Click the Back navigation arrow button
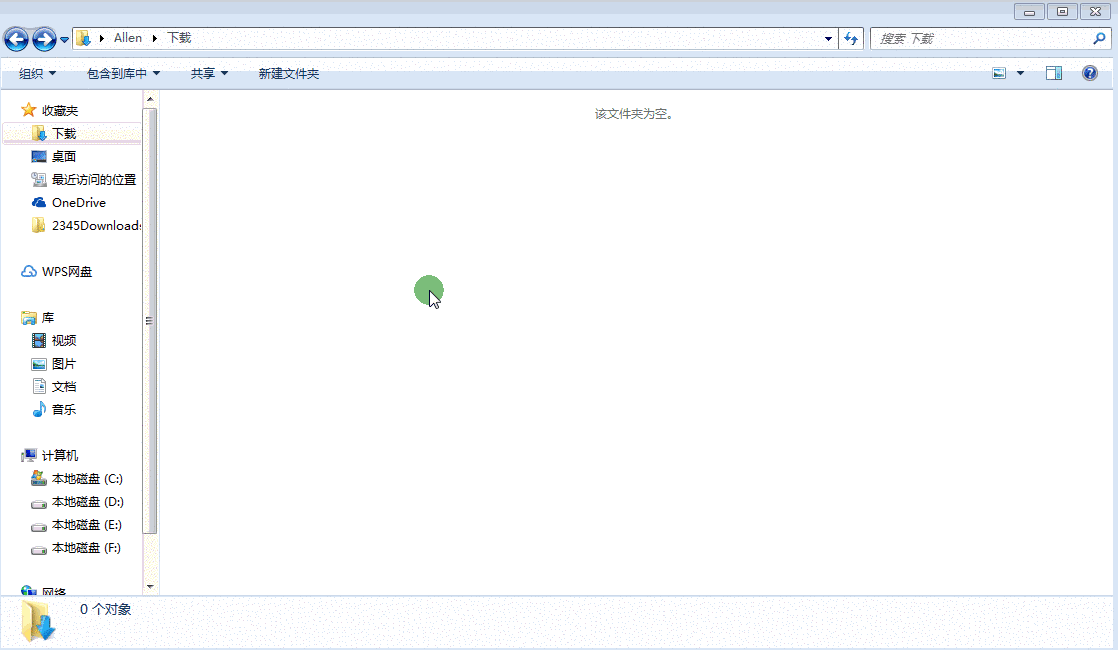Screen dimensions: 1118x650 point(16,39)
